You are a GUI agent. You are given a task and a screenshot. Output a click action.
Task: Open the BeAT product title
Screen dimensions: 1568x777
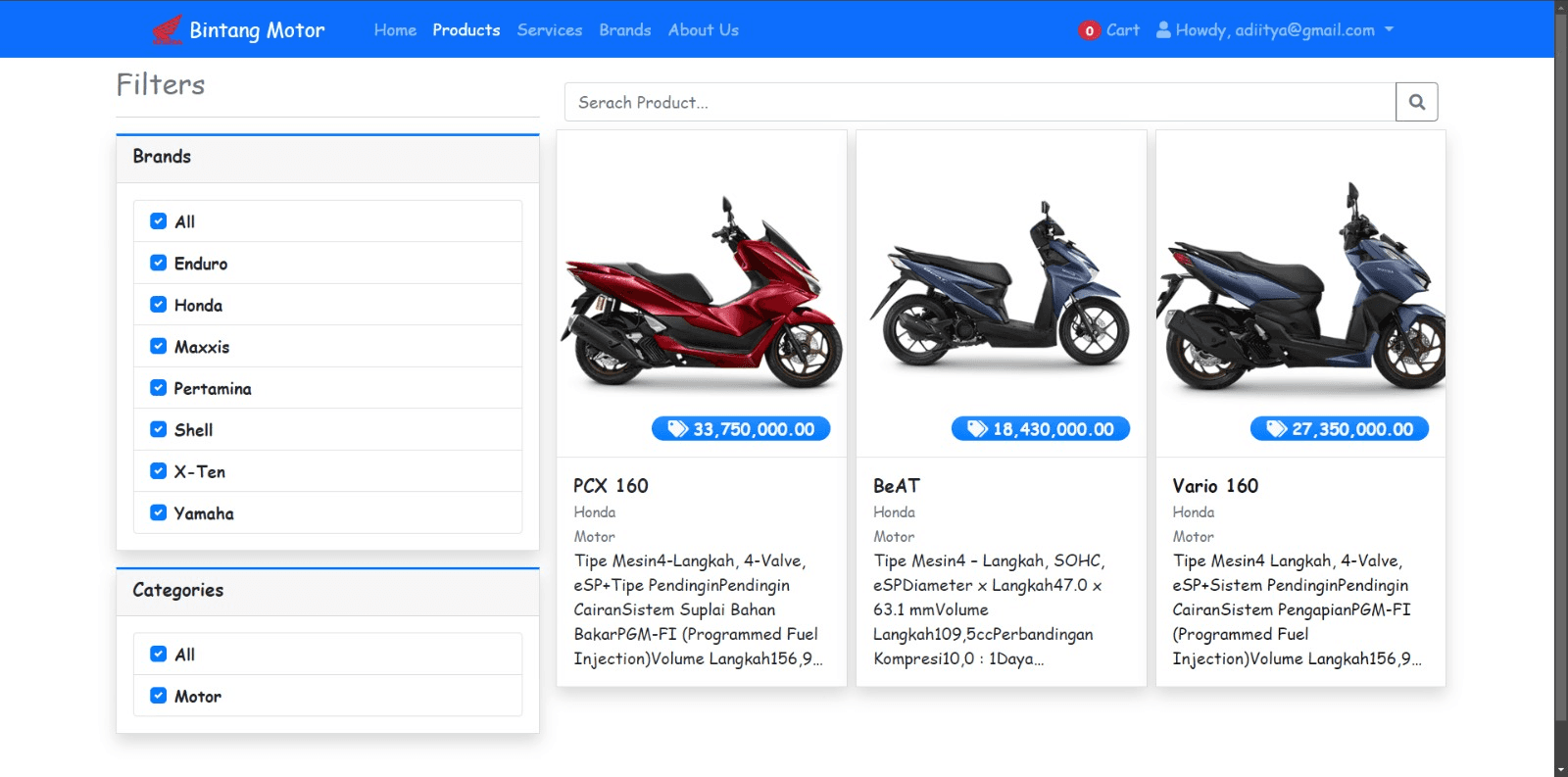tap(897, 486)
